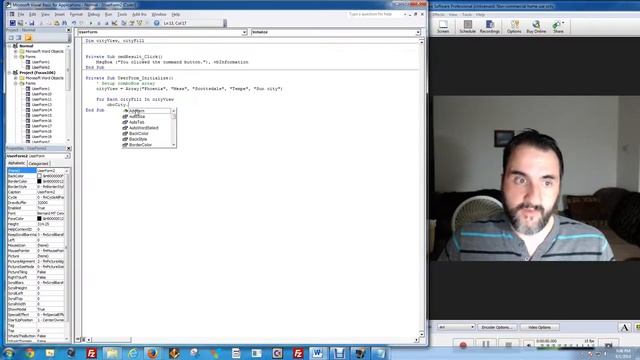This screenshot has width=640, height=360.
Task: Collapse Forms folder under Project (Focus106)
Action: point(16,83)
